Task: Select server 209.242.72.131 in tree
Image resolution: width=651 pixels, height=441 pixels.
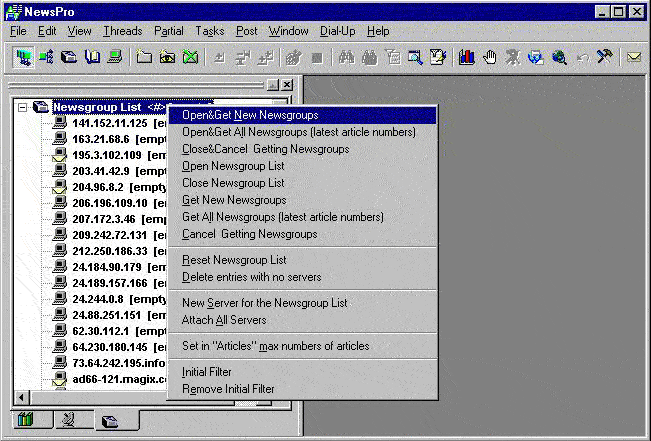Action: (x=110, y=235)
